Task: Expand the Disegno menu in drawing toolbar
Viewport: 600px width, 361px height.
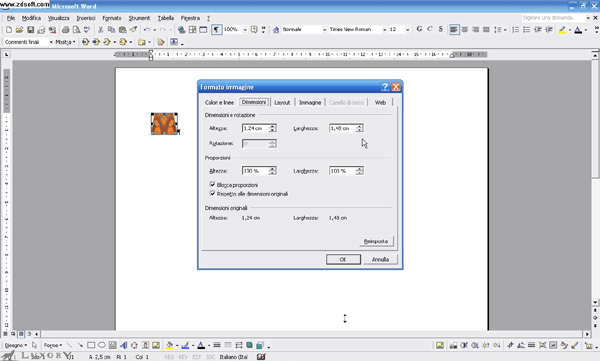Action: coord(16,345)
